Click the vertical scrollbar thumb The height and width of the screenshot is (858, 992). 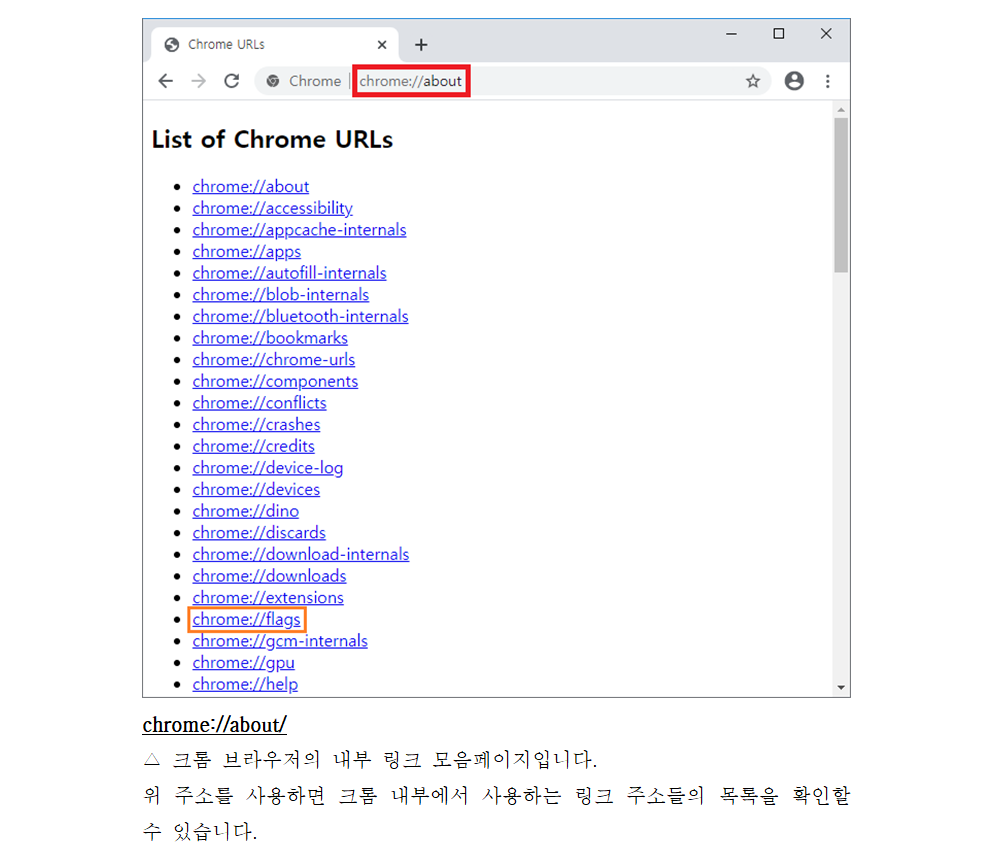tap(841, 195)
